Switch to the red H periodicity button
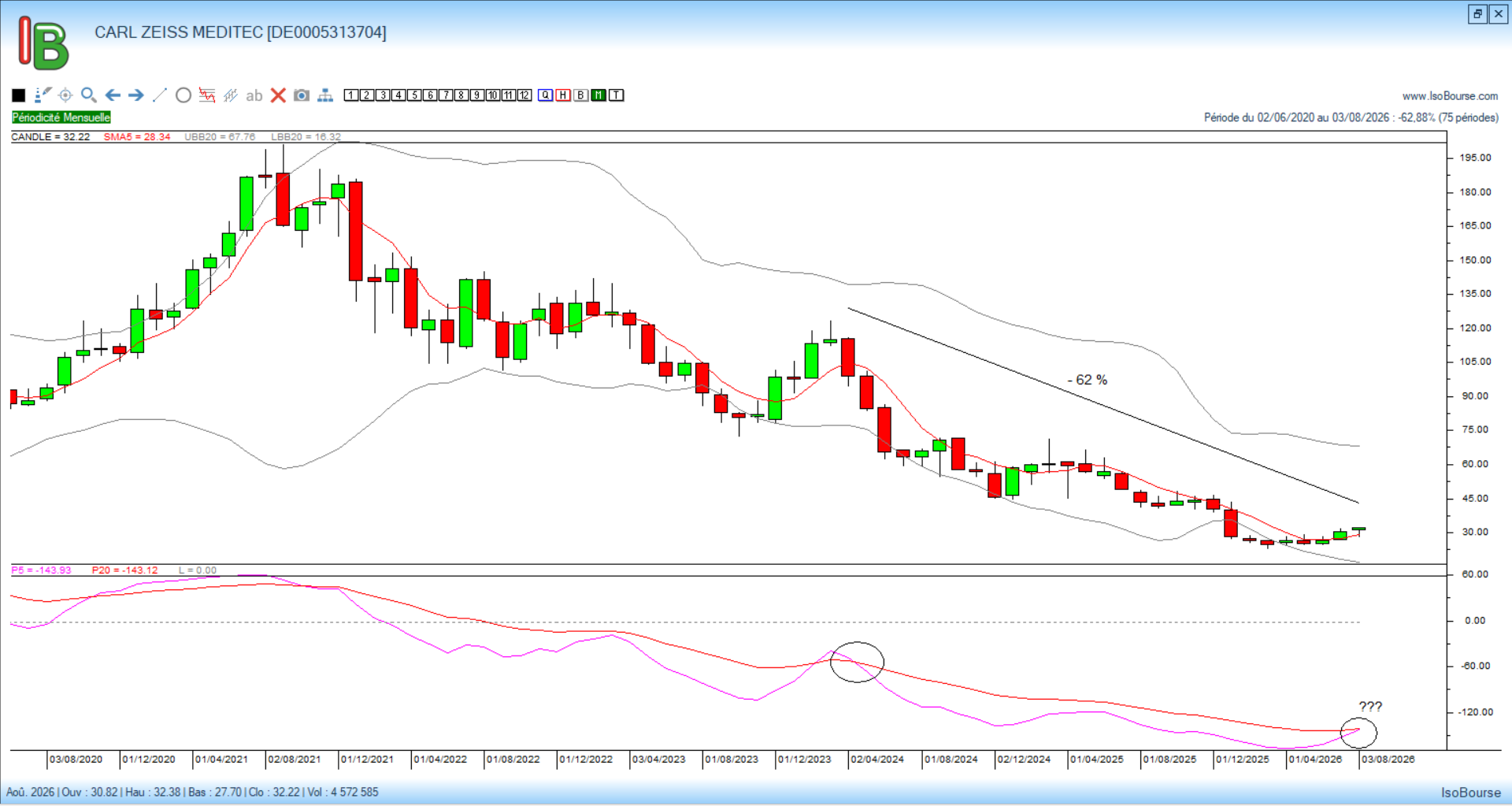Image resolution: width=1512 pixels, height=806 pixels. [x=563, y=95]
